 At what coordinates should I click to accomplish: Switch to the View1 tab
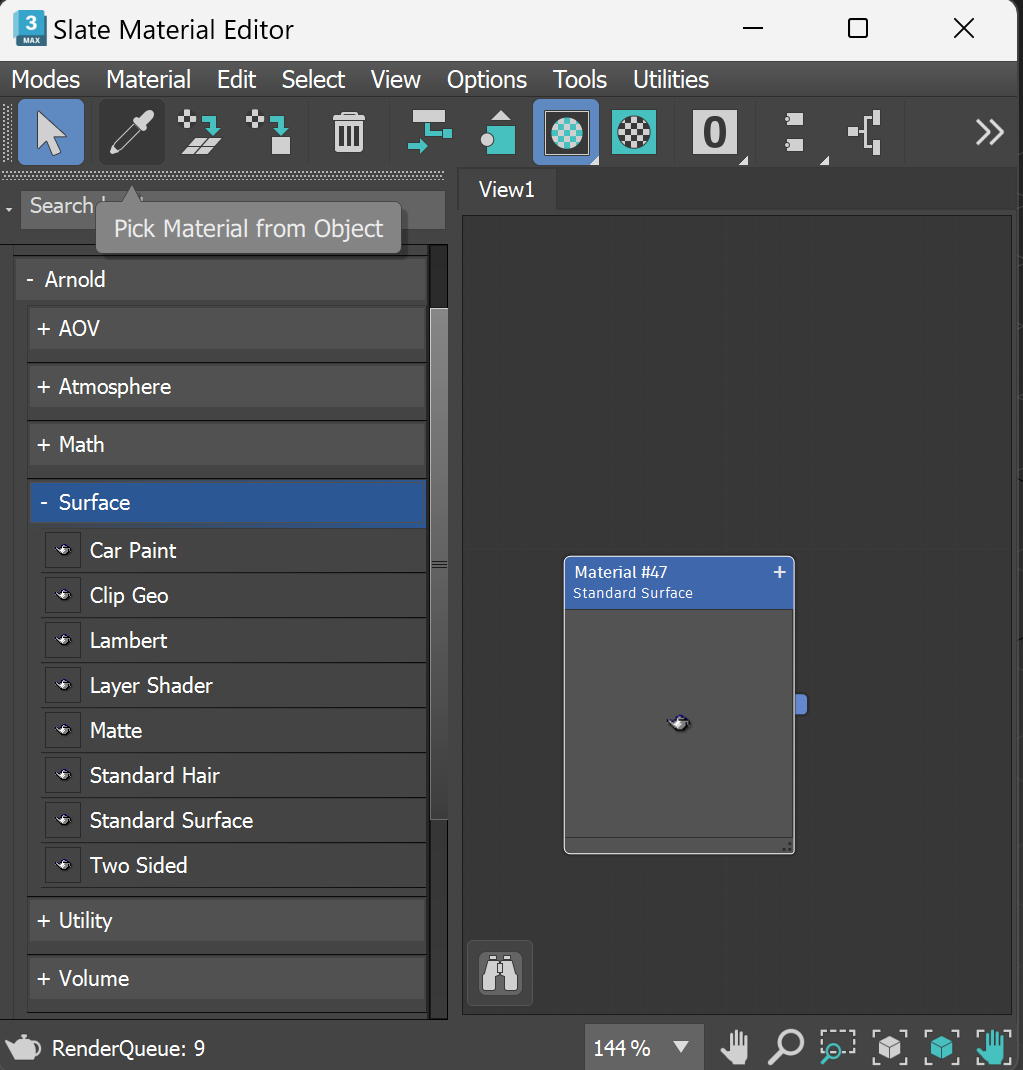coord(506,188)
